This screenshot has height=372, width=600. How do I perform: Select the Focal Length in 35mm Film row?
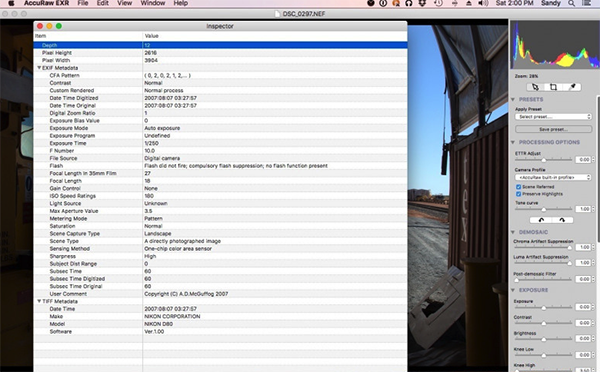point(220,173)
